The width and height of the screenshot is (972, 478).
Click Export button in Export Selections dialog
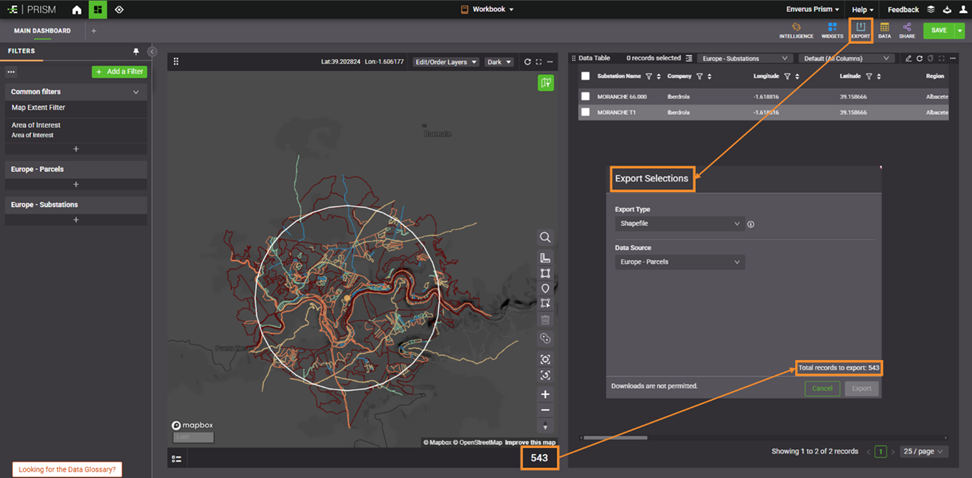[862, 389]
